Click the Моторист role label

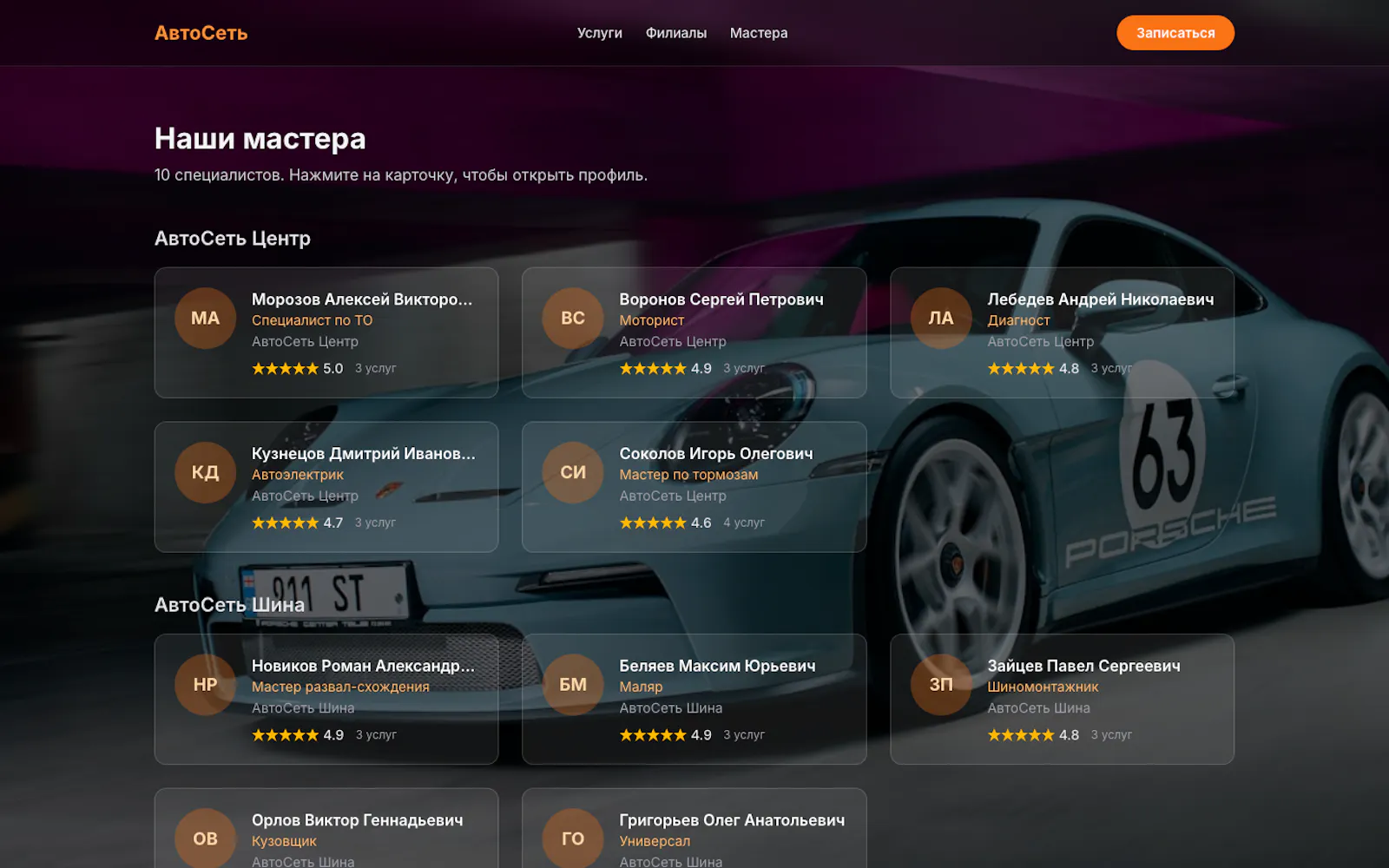[651, 320]
